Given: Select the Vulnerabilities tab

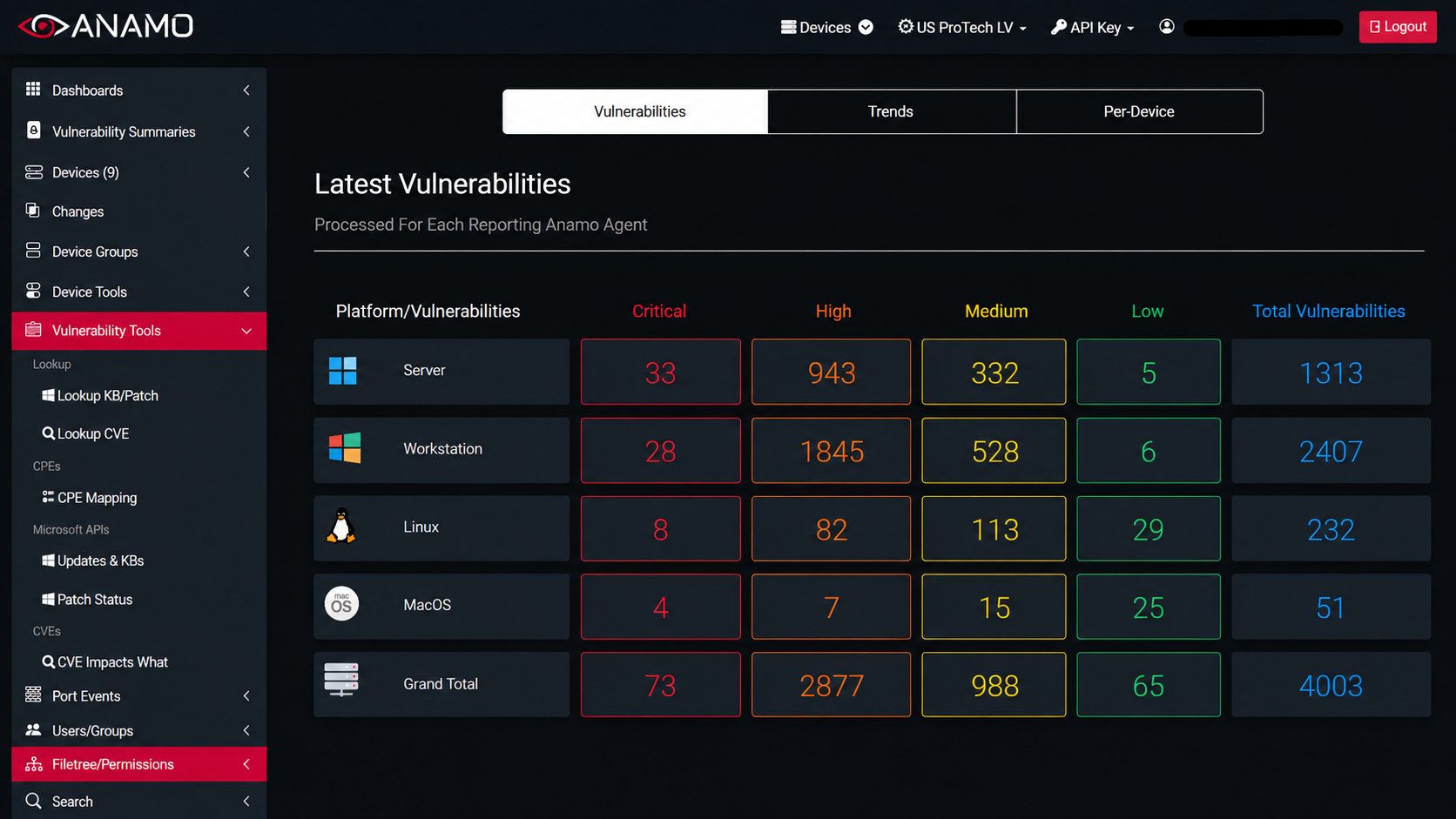Looking at the screenshot, I should [636, 111].
